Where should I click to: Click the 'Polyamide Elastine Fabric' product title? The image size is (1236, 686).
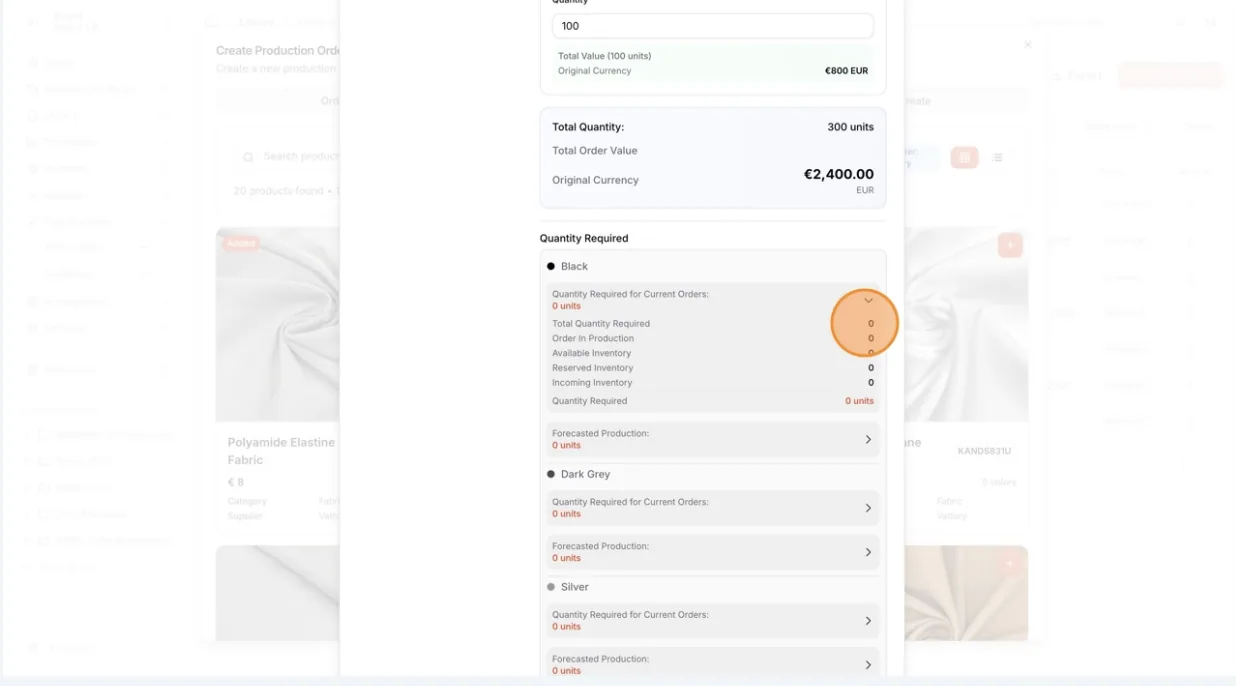click(281, 451)
